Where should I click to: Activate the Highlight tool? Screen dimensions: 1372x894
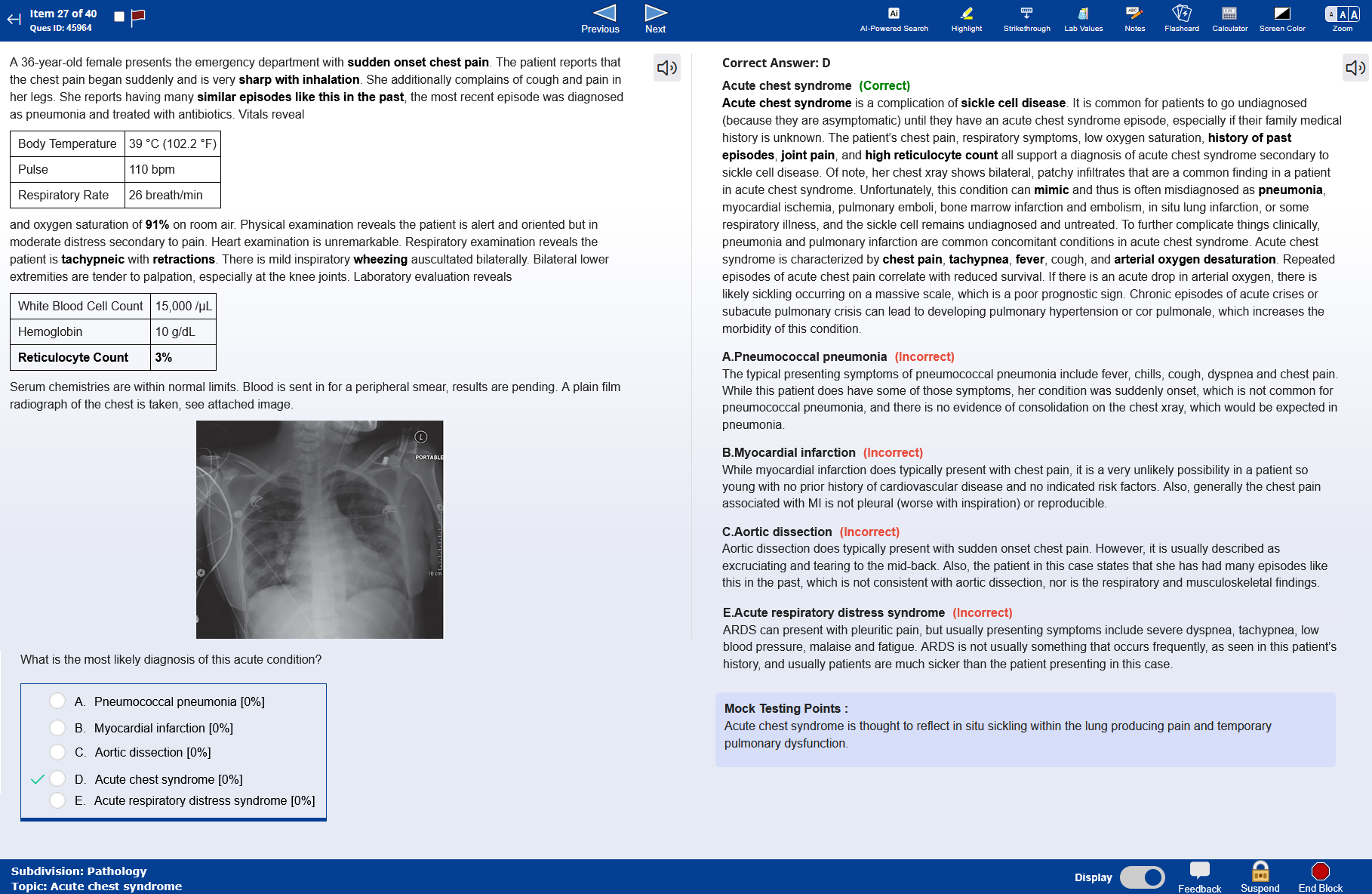click(x=967, y=19)
